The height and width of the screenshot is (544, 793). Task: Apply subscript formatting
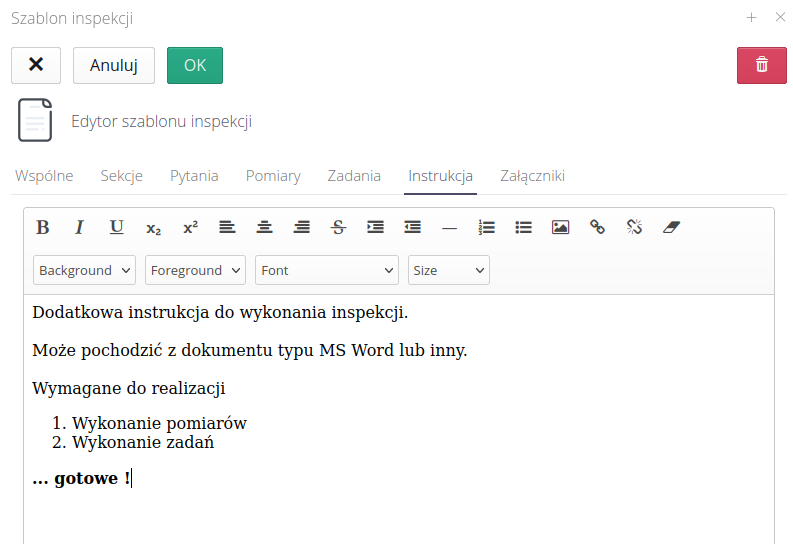pyautogui.click(x=153, y=228)
